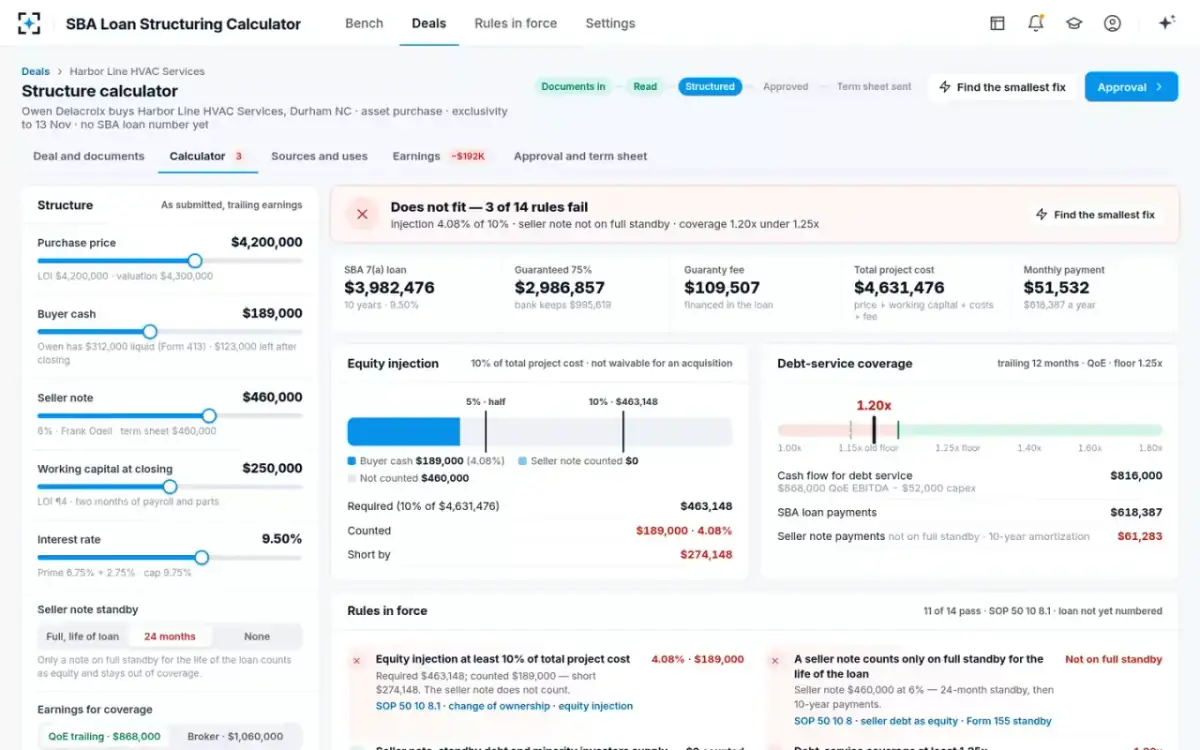Viewport: 1200px width, 750px height.
Task: Open notifications bell
Action: tap(1036, 23)
